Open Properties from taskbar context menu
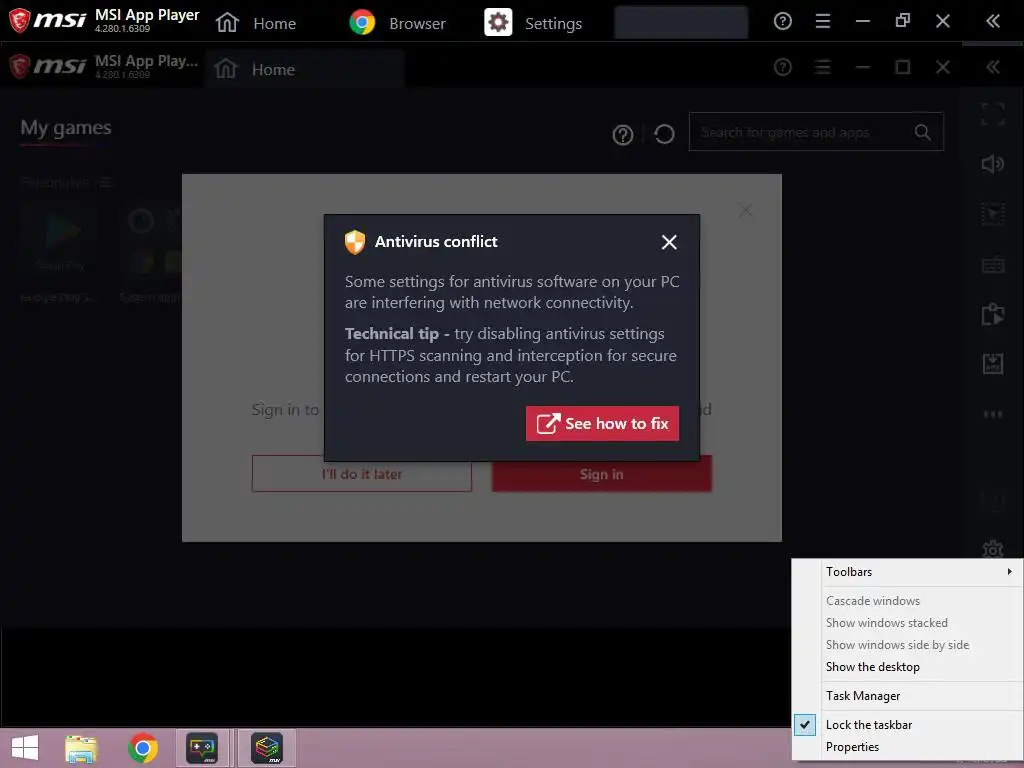1024x768 pixels. 852,746
